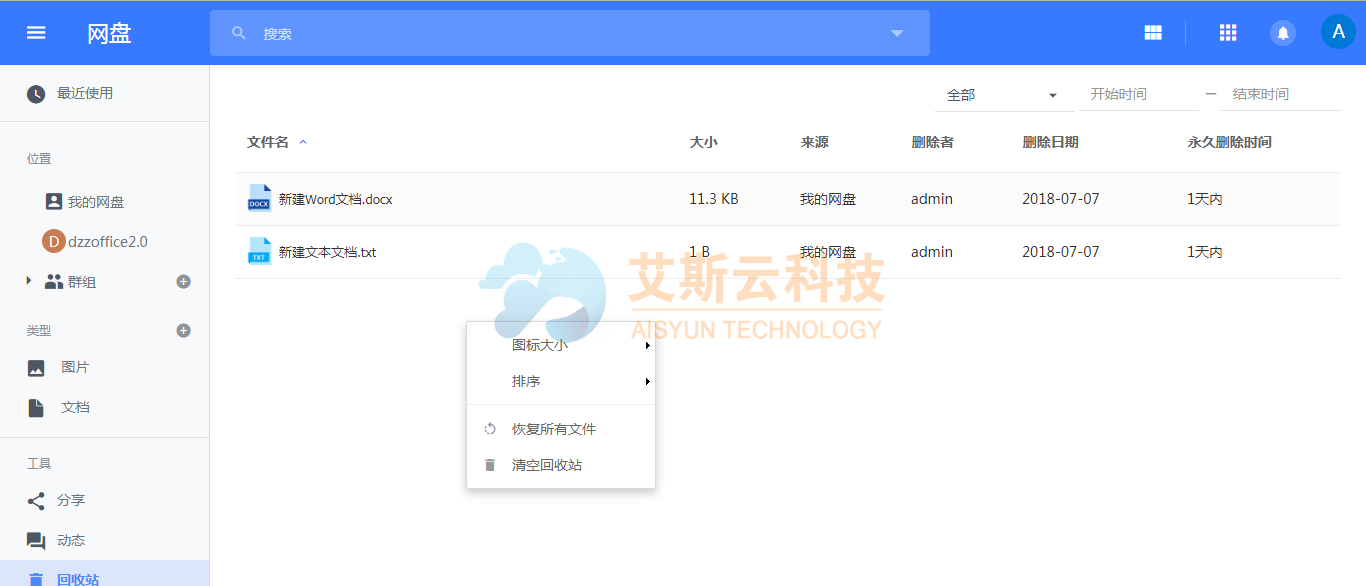This screenshot has height=586, width=1366.
Task: Click the plus icon next to 类型
Action: pyautogui.click(x=183, y=330)
